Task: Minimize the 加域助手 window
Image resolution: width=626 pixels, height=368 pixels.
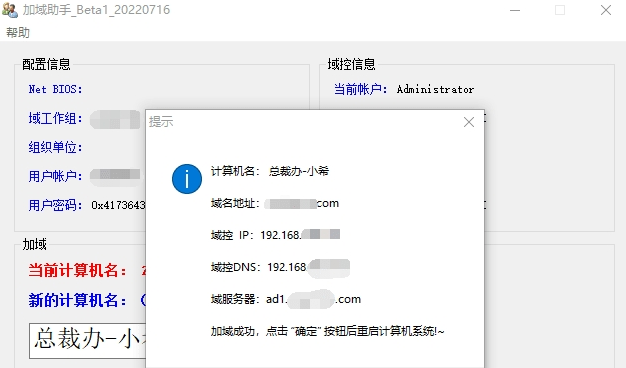Action: 515,10
